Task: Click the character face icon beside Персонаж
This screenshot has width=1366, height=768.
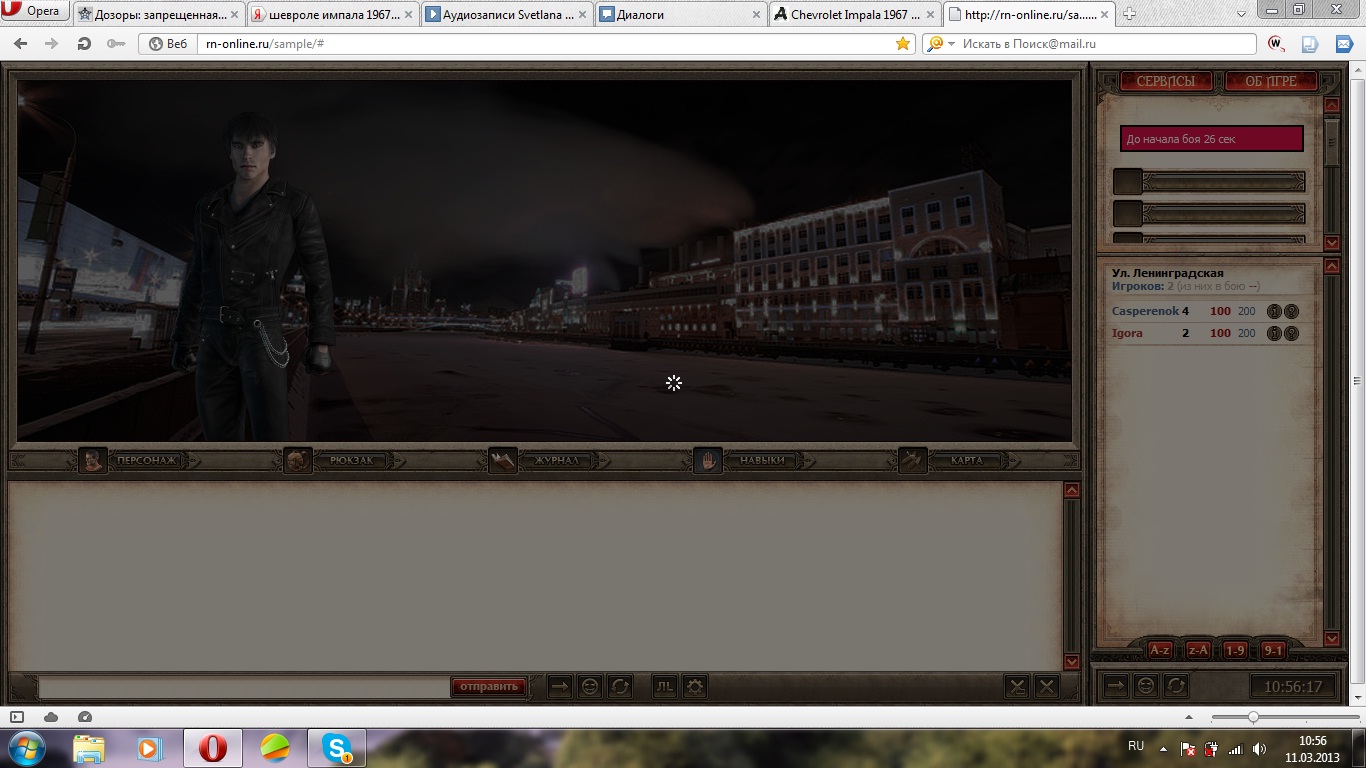Action: coord(93,460)
